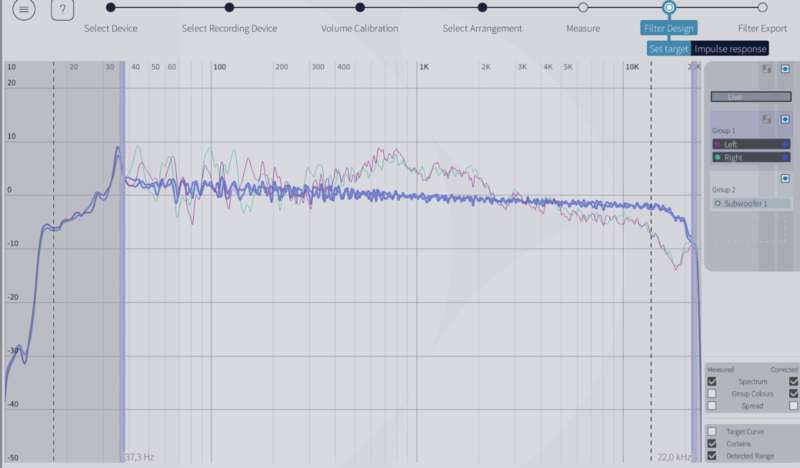
Task: Select the Set target tab
Action: (x=668, y=48)
